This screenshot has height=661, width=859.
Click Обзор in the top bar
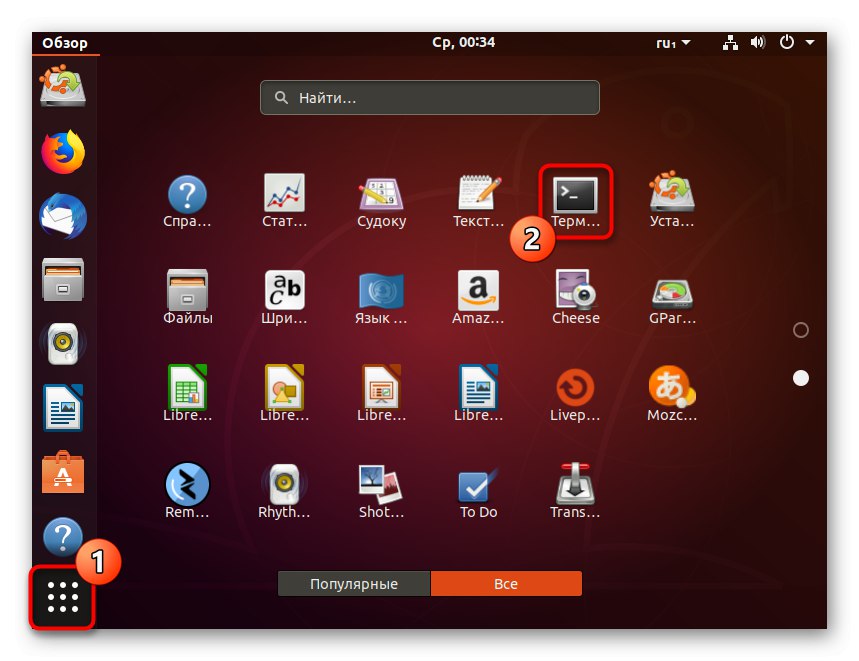pos(64,42)
